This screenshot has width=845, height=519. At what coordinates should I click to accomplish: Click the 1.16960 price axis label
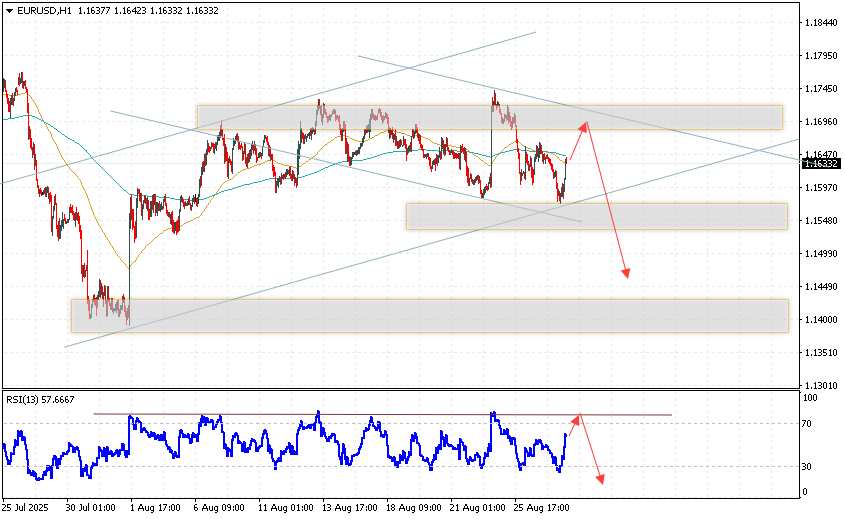(x=821, y=122)
